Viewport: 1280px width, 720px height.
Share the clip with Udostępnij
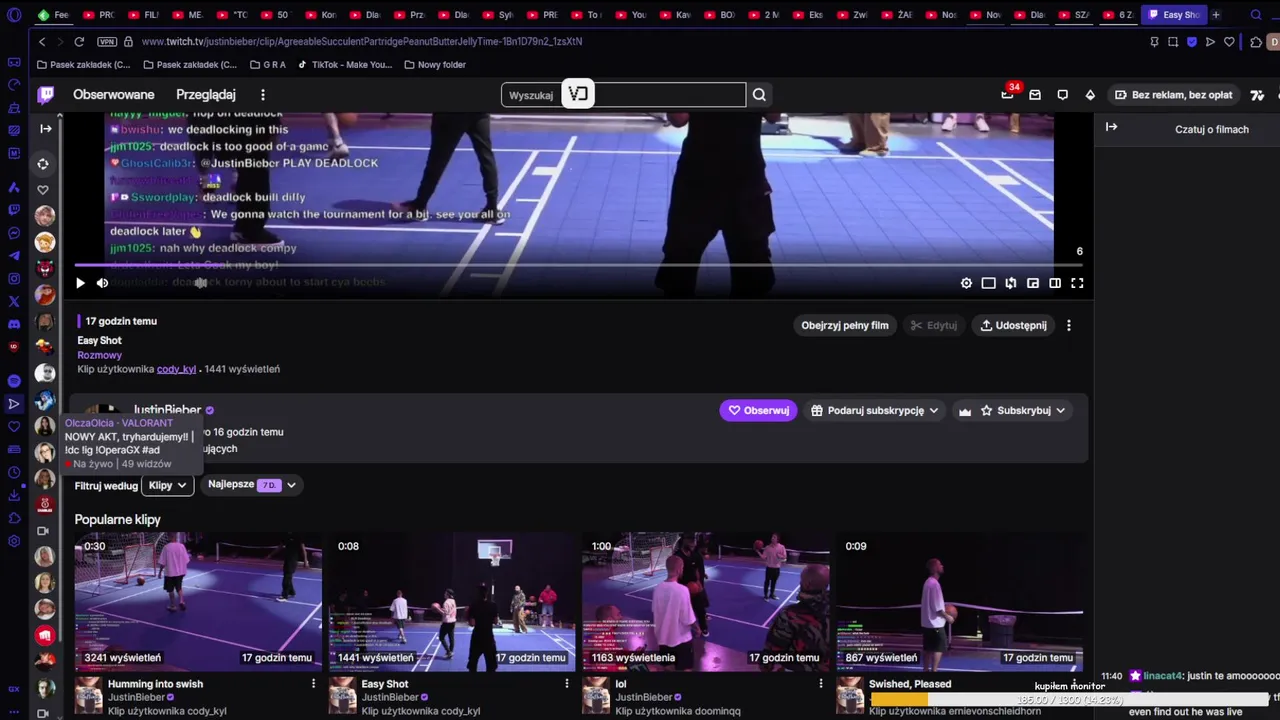point(1013,325)
